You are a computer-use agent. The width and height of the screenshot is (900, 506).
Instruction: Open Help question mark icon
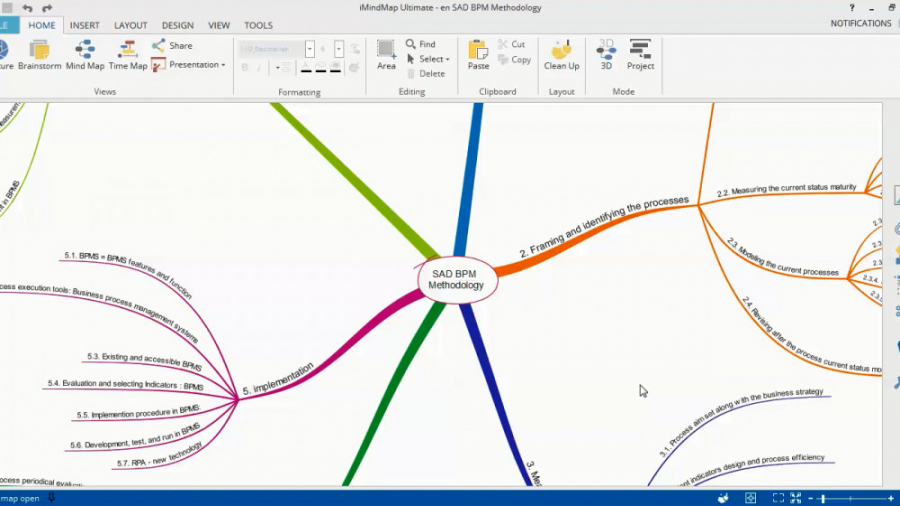click(x=852, y=8)
